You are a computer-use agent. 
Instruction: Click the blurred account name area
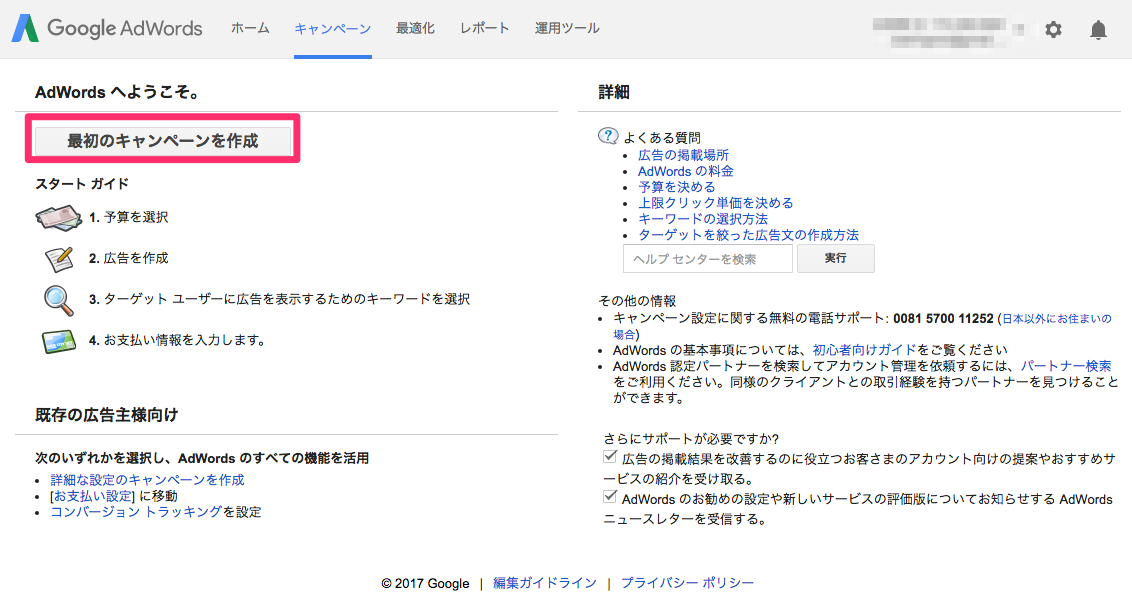click(948, 32)
